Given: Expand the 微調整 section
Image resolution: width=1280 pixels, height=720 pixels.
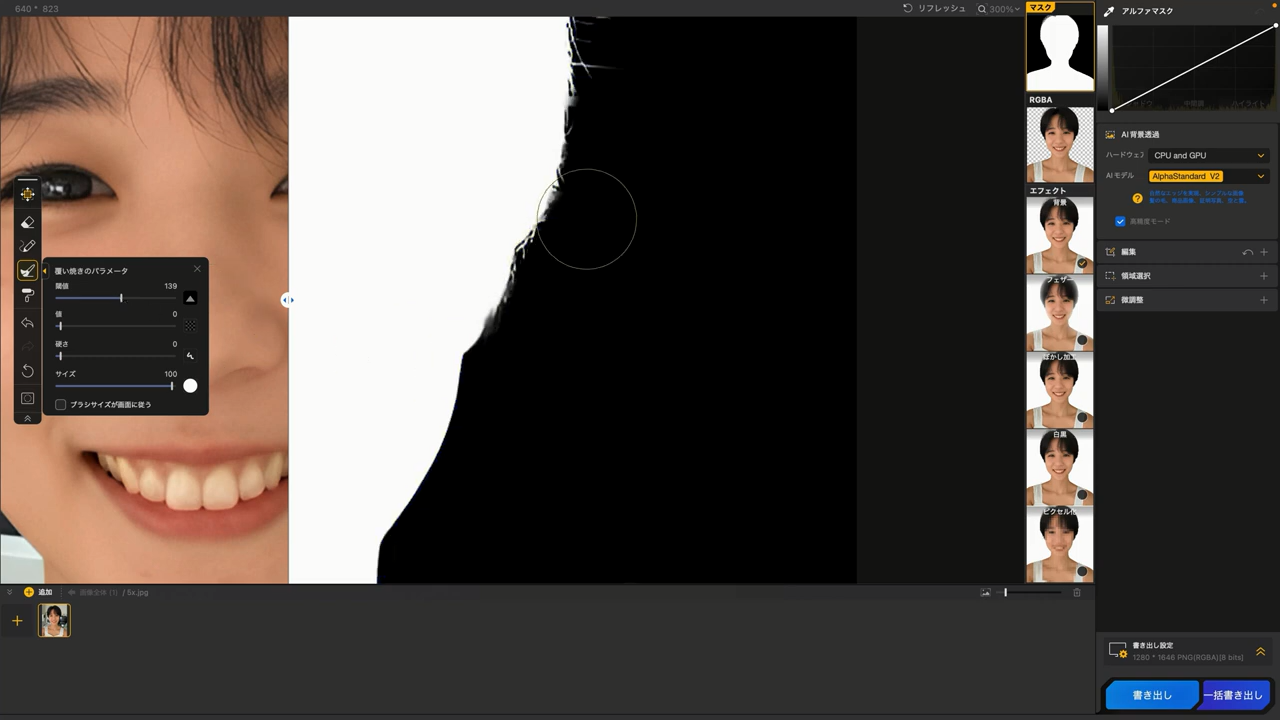Looking at the screenshot, I should [1263, 300].
